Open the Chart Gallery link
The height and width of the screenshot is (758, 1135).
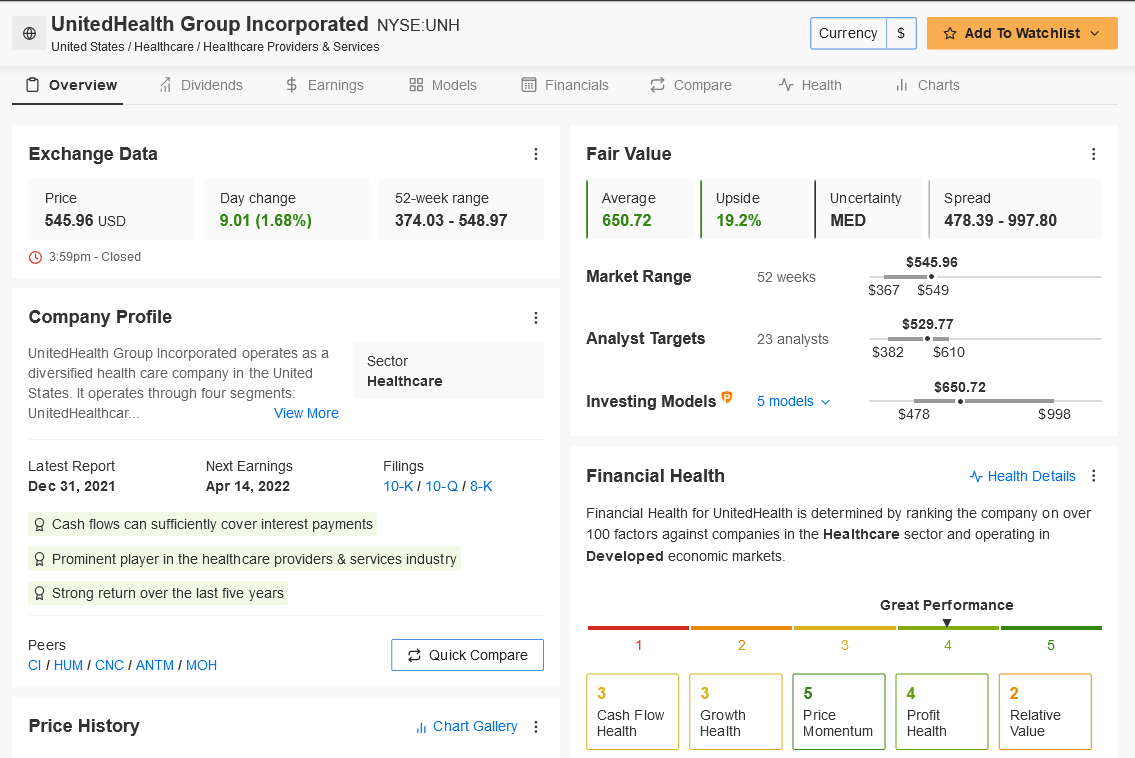tap(467, 727)
